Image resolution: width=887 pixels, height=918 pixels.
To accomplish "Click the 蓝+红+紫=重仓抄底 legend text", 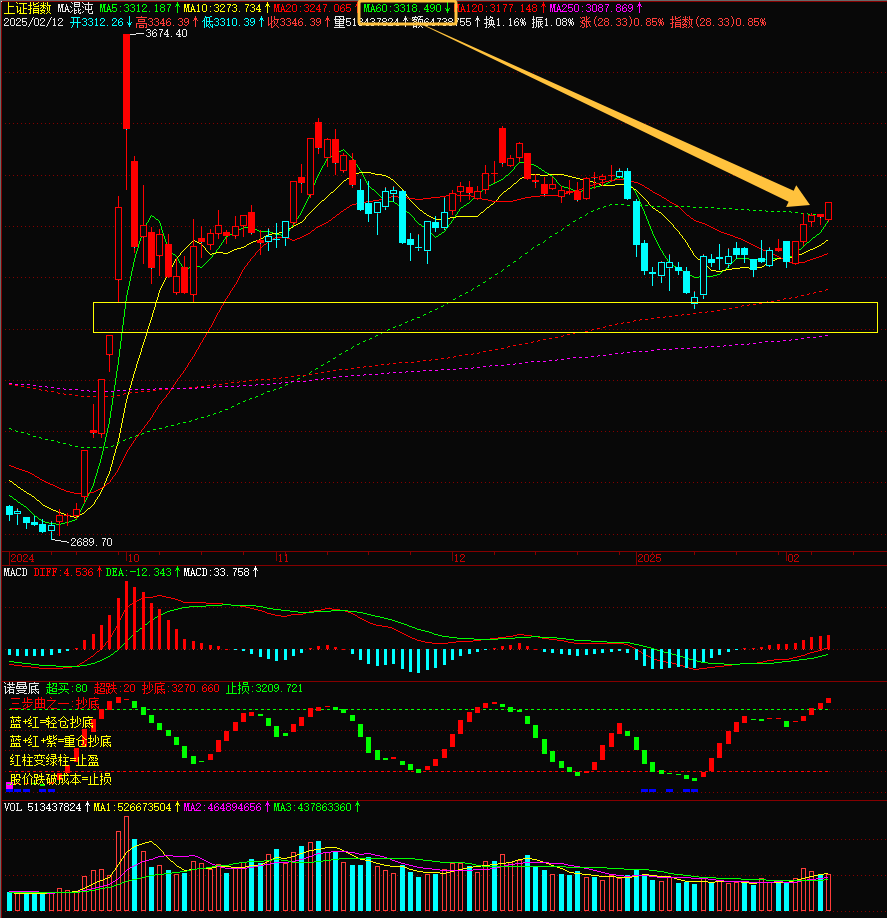I will (60, 741).
